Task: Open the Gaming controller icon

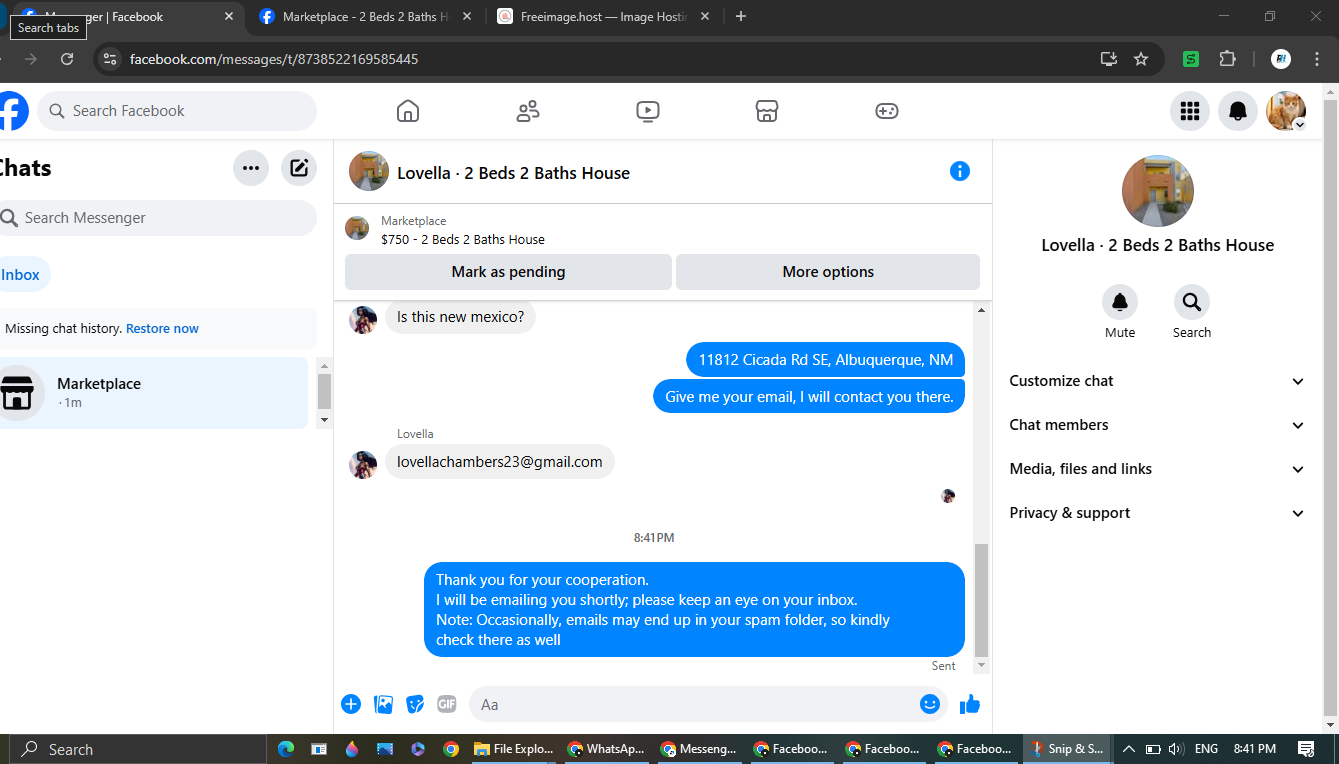Action: pyautogui.click(x=887, y=111)
